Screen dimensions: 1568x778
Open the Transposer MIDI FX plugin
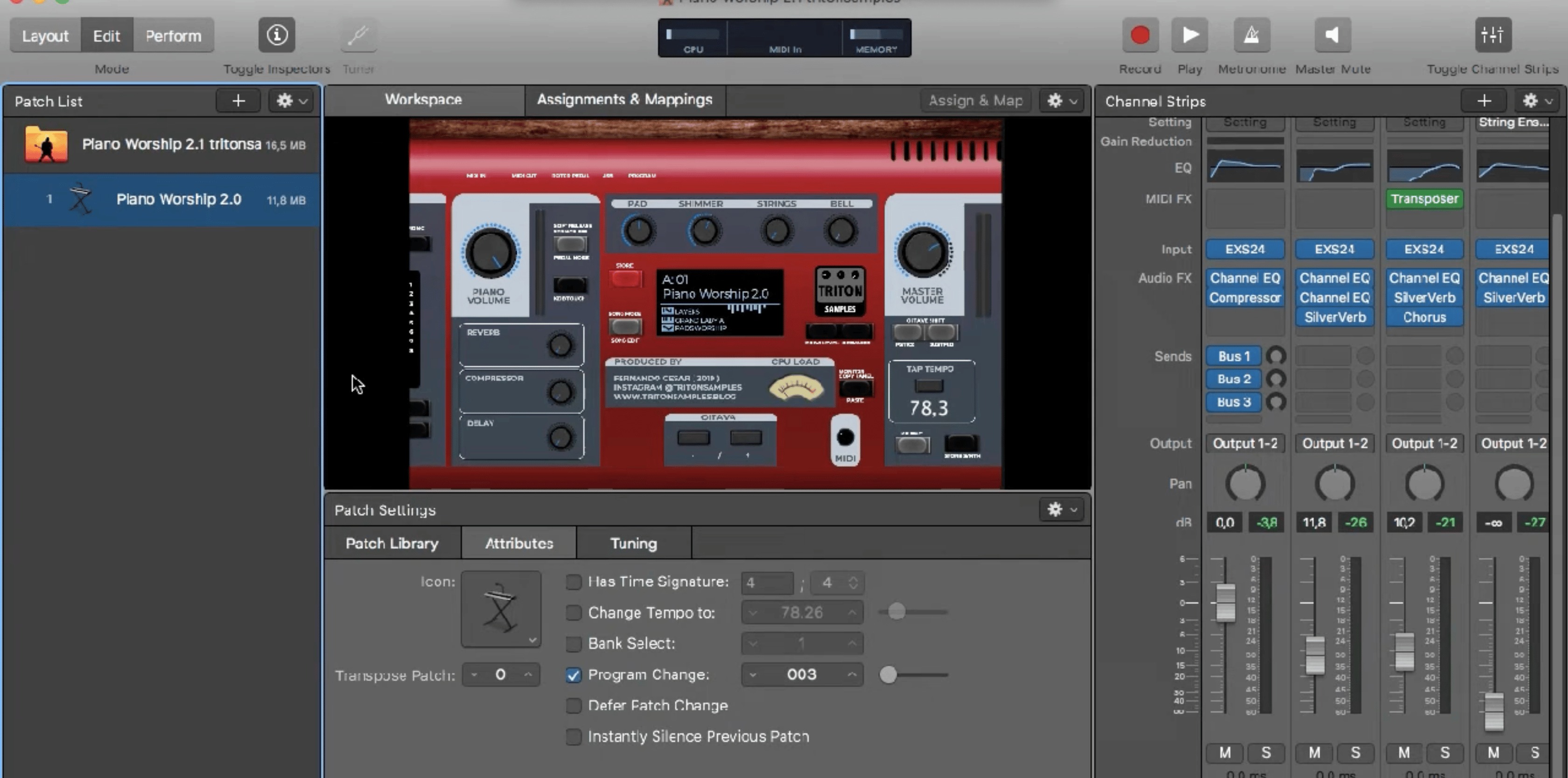tap(1424, 199)
